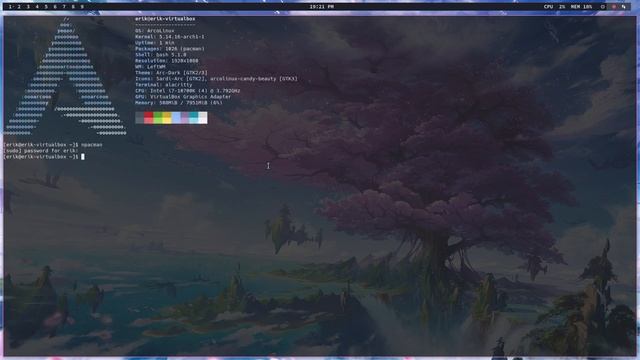Screen dimensions: 640x360
Task: Click the npacman command line
Action: pyautogui.click(x=53, y=145)
